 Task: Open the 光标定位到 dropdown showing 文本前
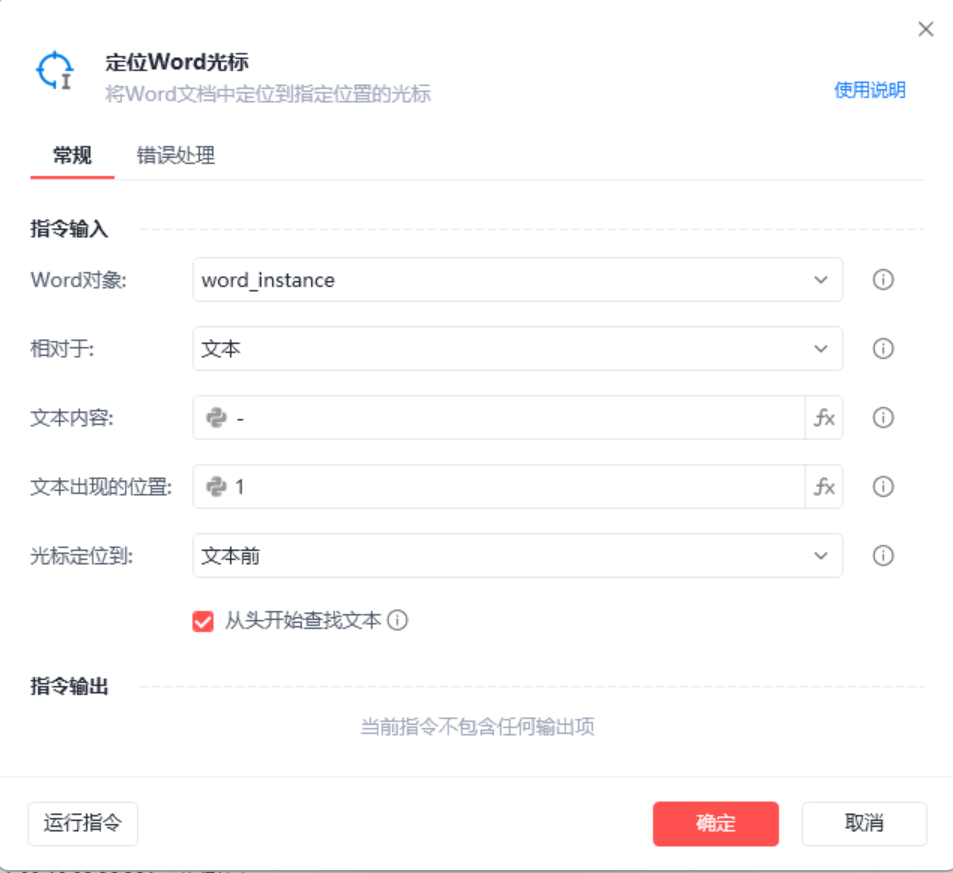click(517, 556)
